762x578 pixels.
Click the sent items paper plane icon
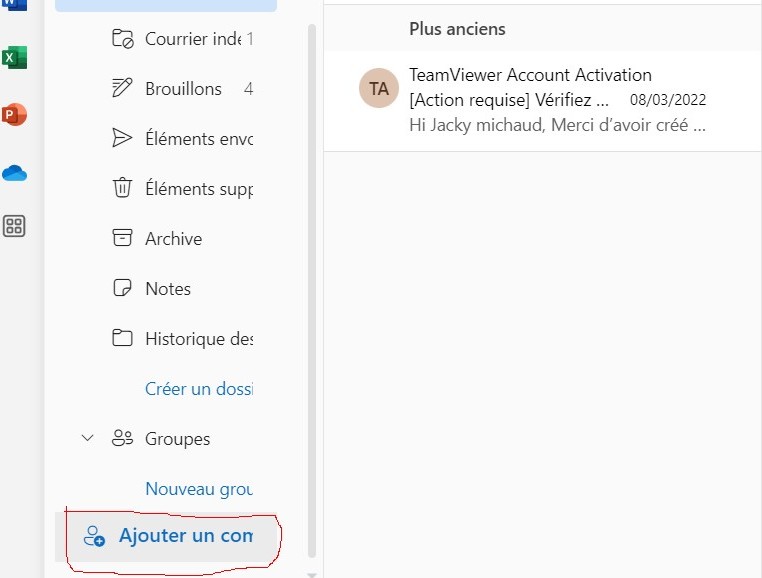coord(122,139)
